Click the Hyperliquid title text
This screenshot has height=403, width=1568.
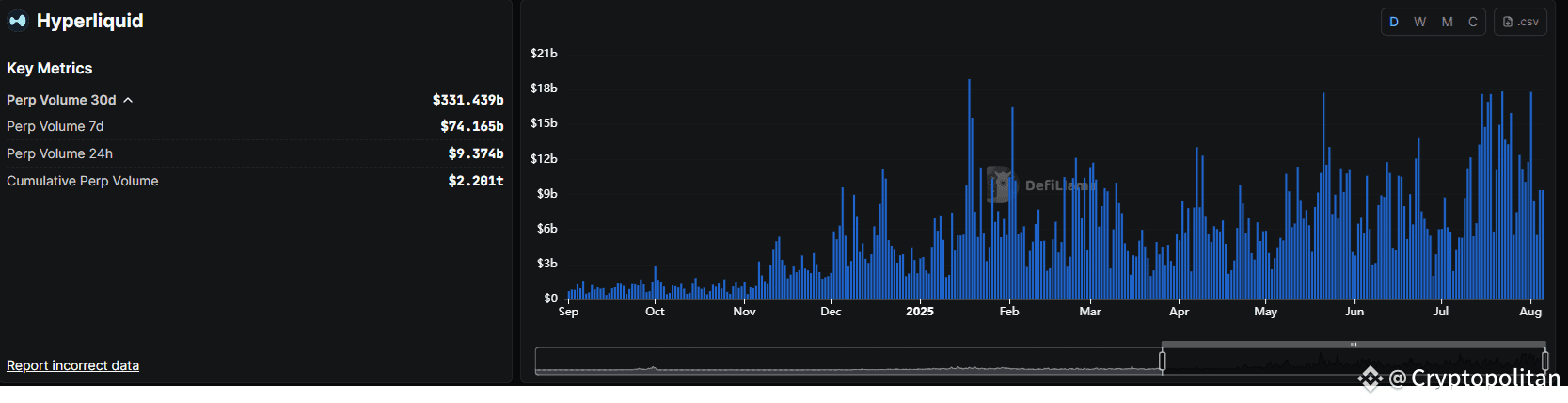(x=90, y=21)
